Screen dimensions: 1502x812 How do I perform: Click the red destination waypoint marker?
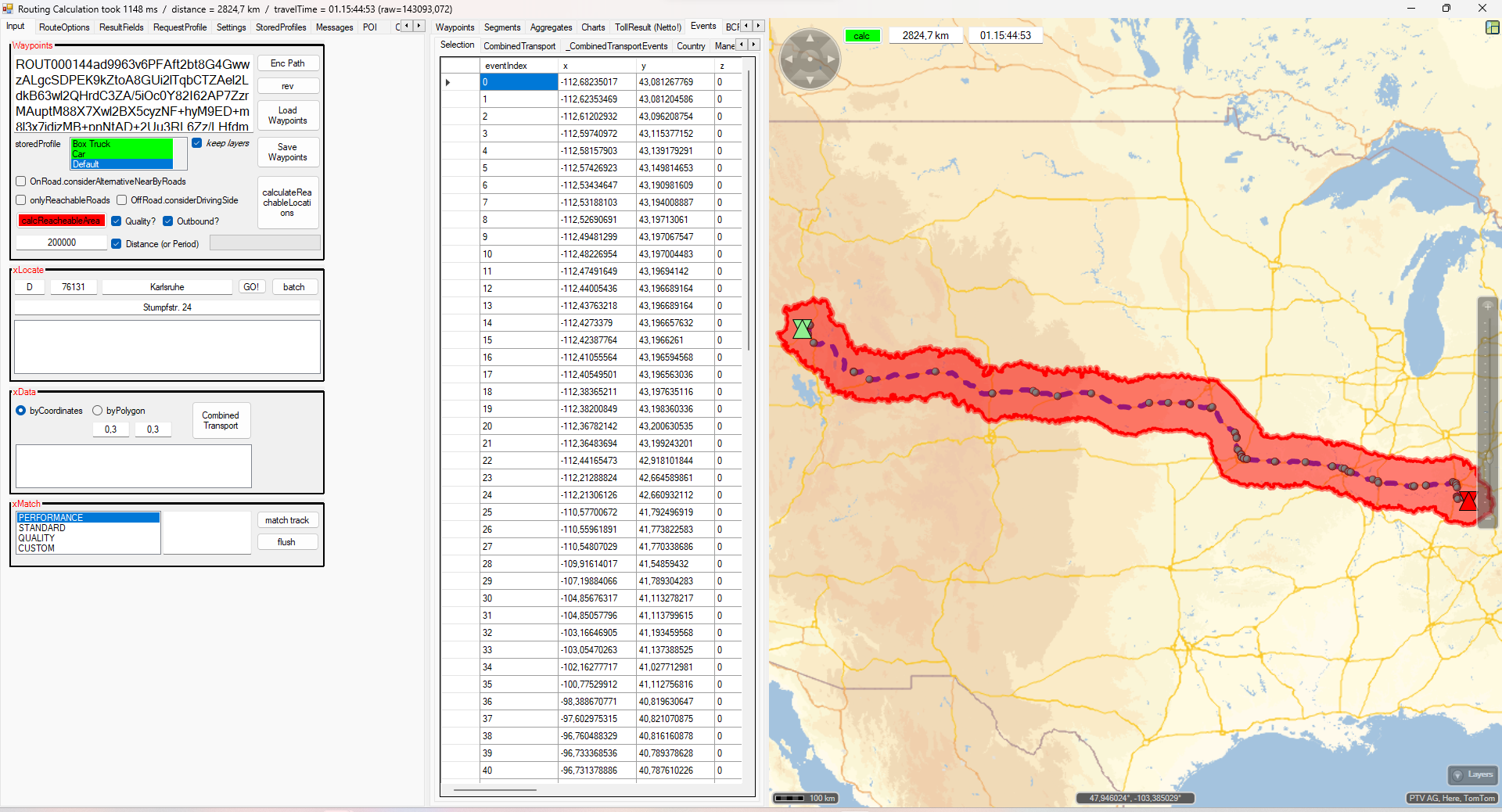[x=1468, y=501]
